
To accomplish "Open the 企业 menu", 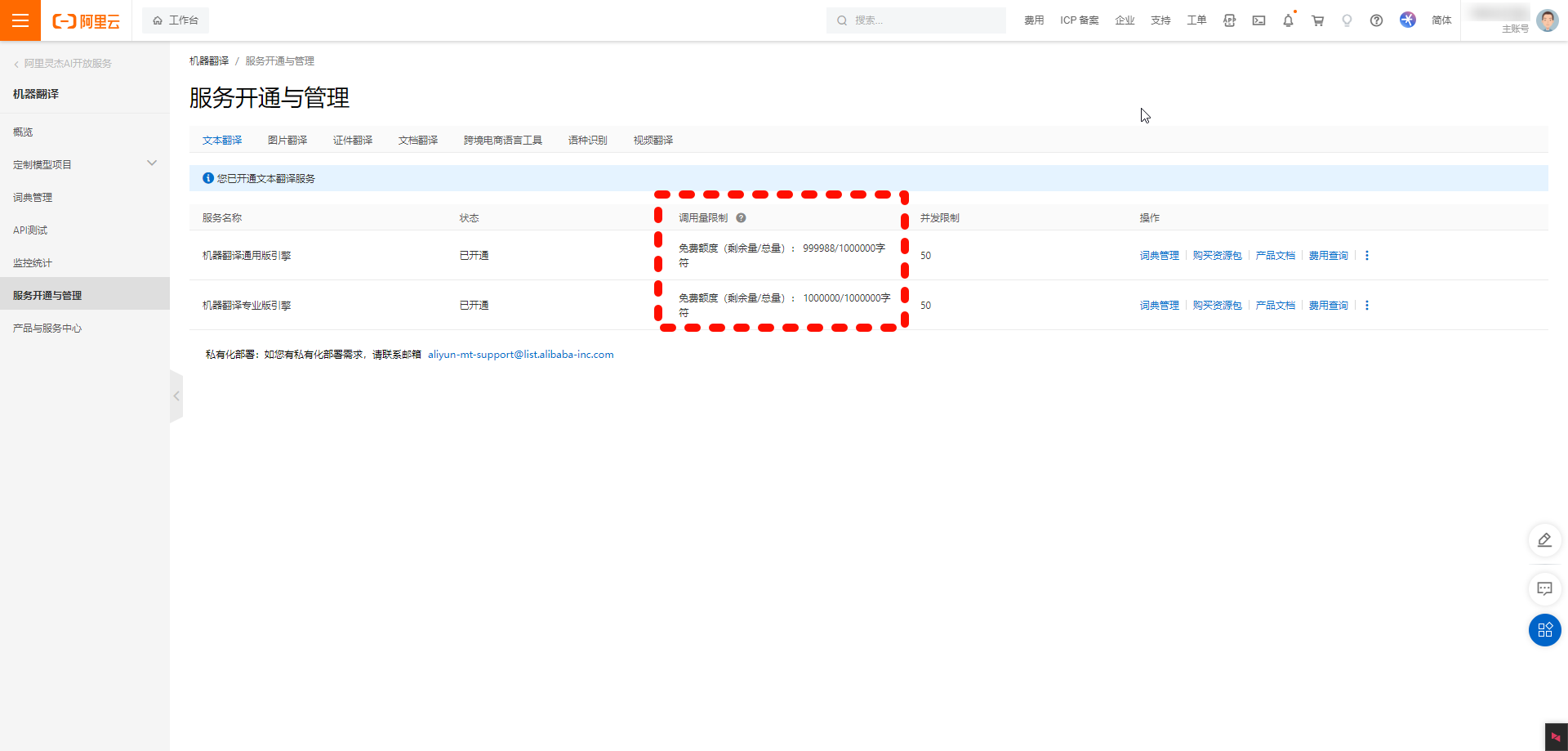I will 1125,20.
